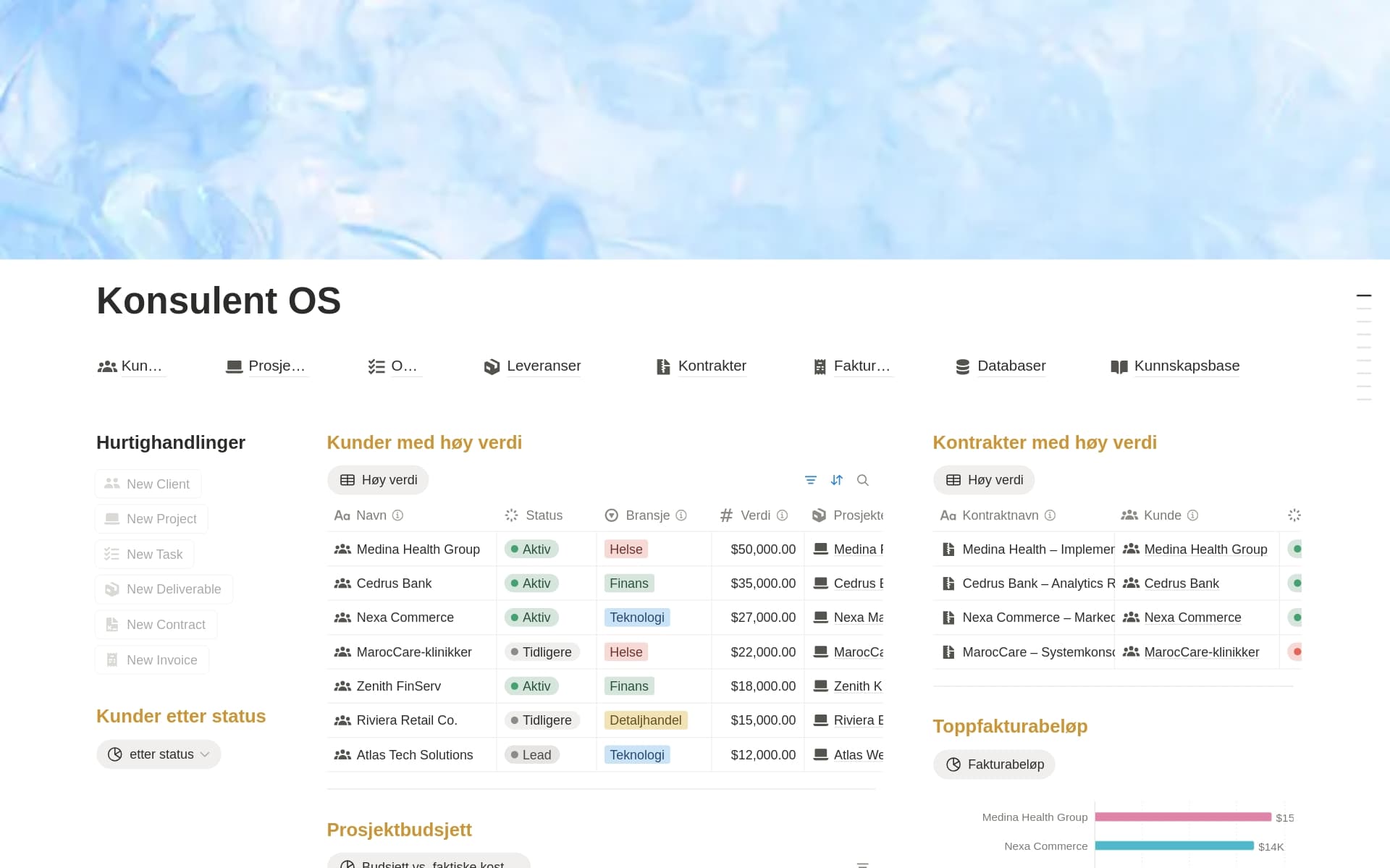This screenshot has height=868, width=1390.
Task: Open Helse tag for MarocCare-klinikker
Action: (x=626, y=652)
